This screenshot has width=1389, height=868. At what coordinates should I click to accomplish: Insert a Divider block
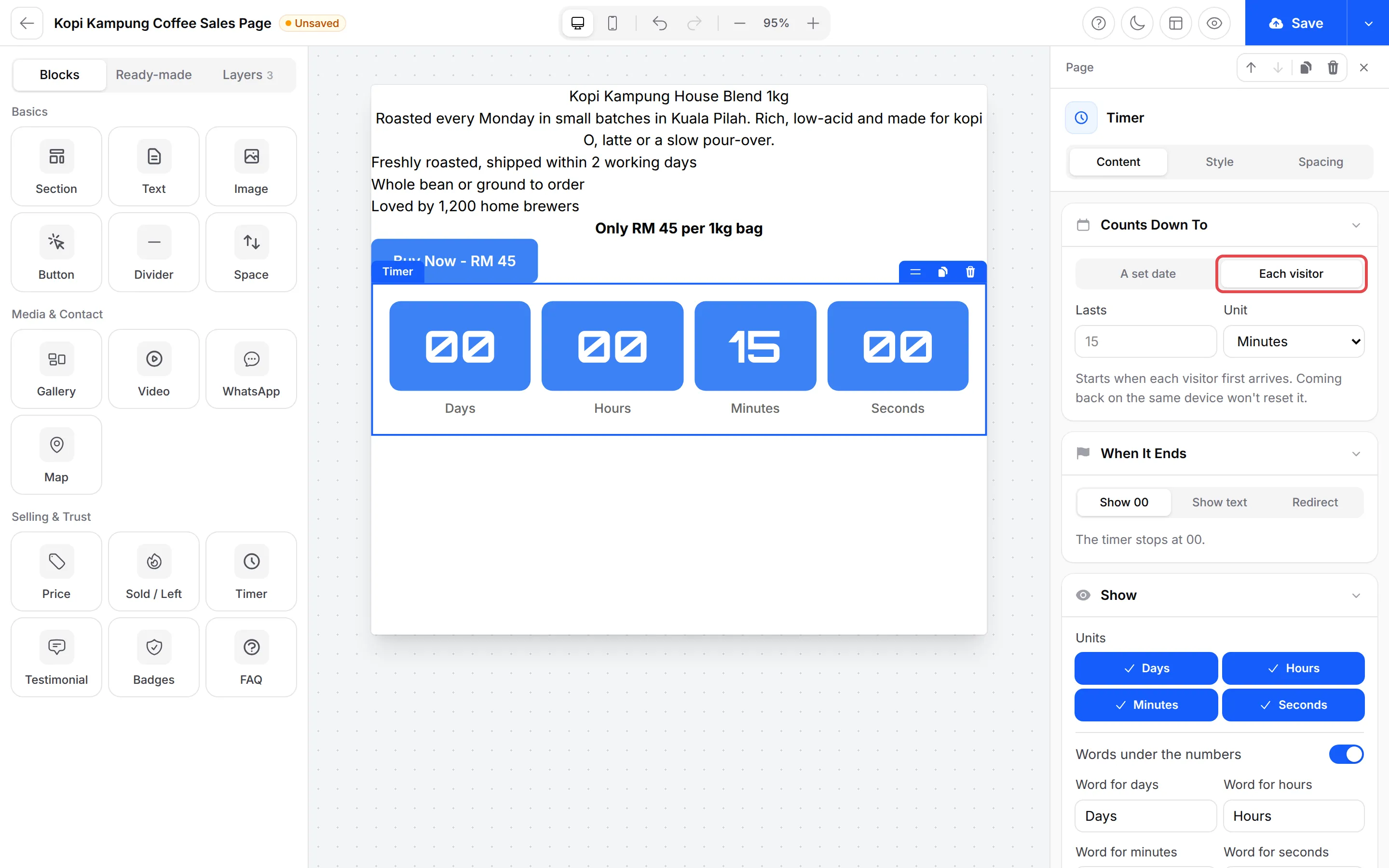tap(154, 253)
